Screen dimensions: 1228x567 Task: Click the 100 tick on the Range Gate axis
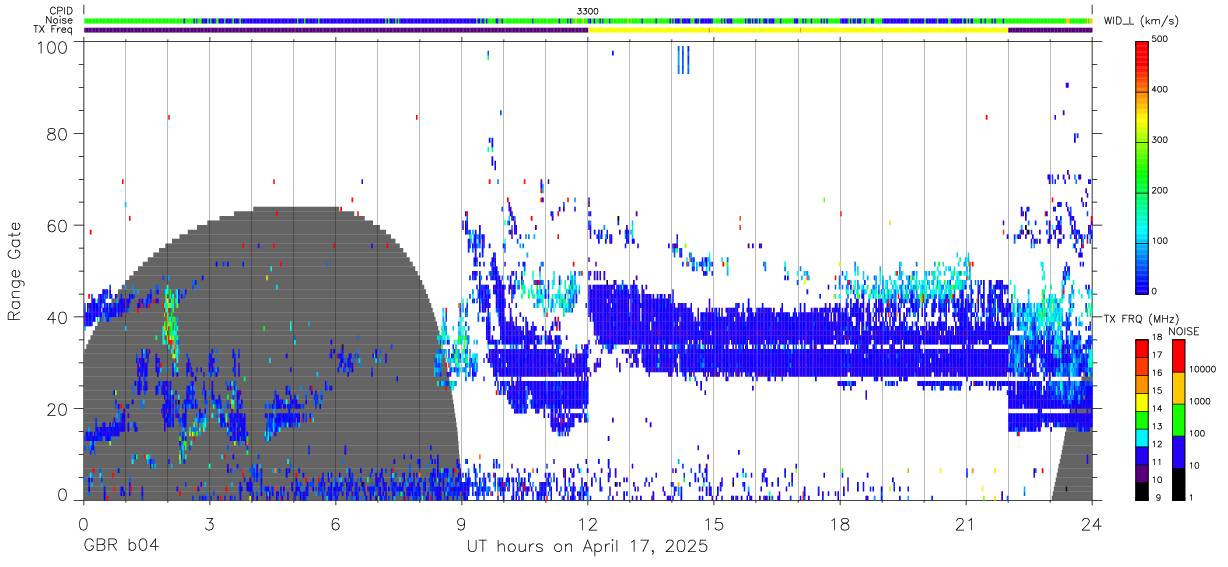(52, 47)
